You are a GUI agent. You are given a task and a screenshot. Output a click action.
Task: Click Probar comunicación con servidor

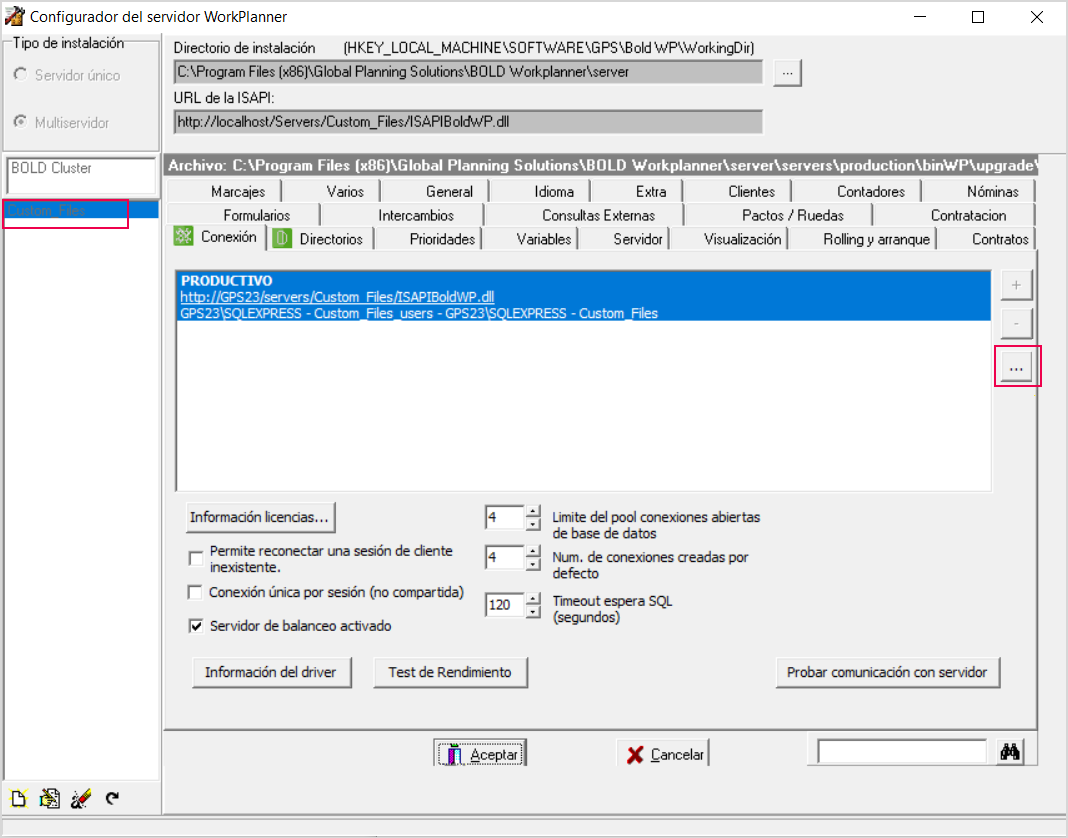[x=887, y=672]
